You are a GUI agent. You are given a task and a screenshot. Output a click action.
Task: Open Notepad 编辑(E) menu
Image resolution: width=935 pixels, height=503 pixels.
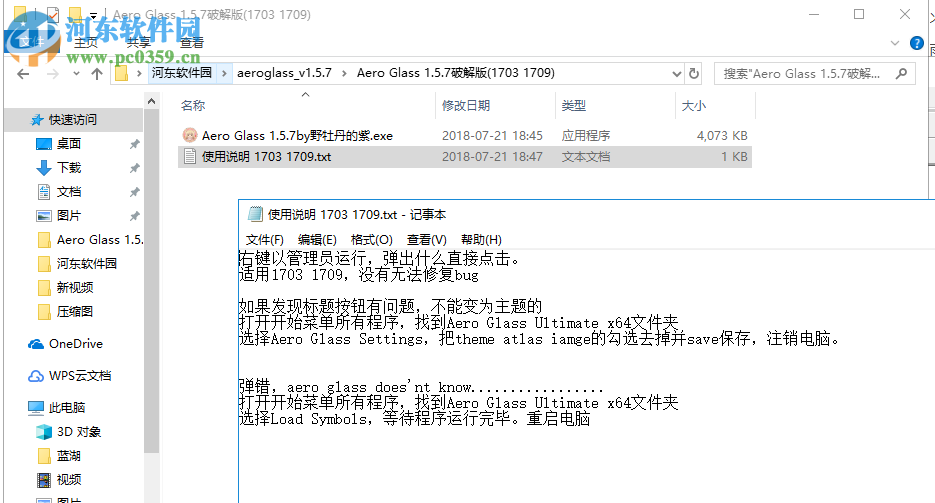[317, 240]
